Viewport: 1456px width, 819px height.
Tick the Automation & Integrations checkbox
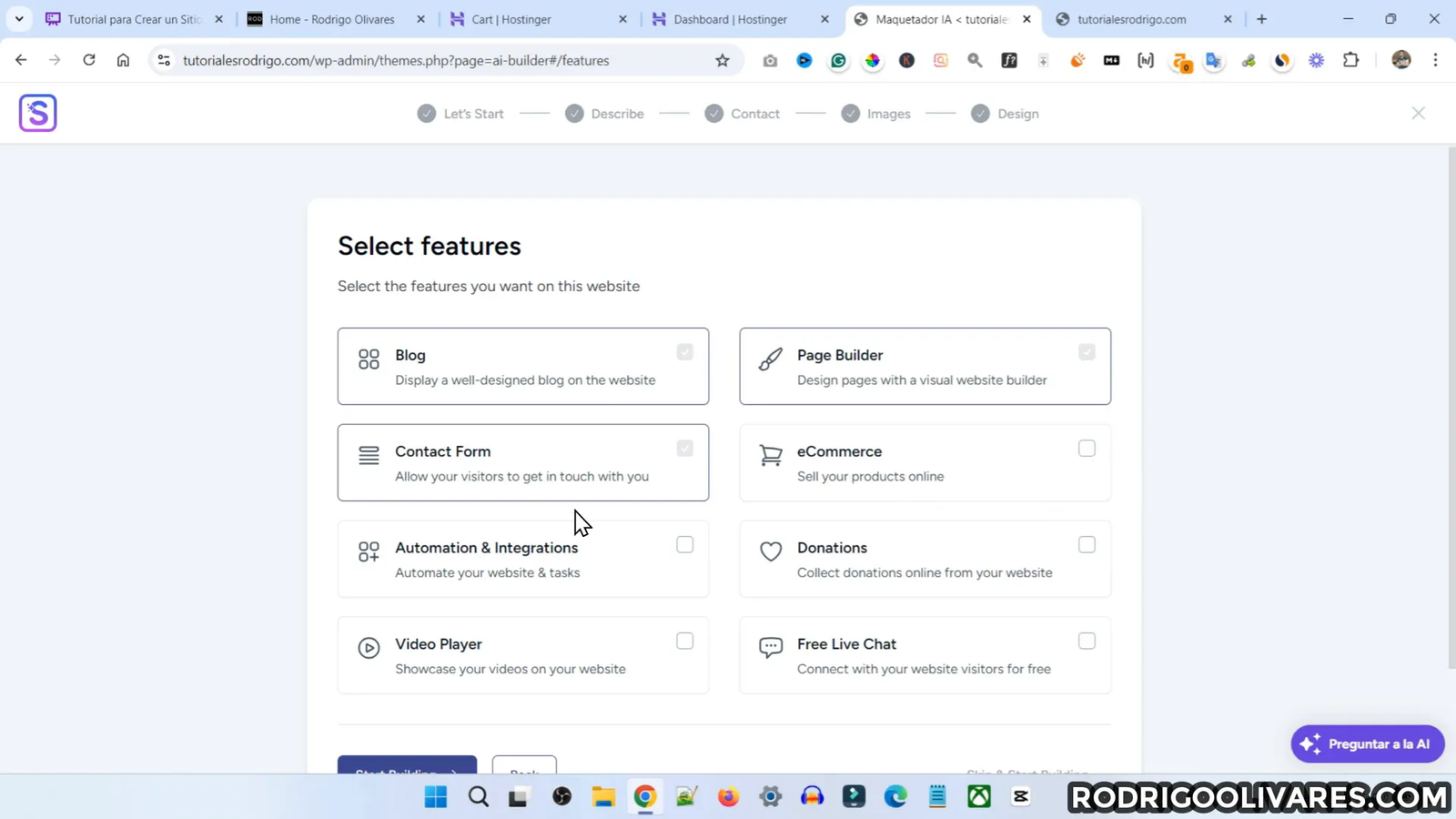pyautogui.click(x=684, y=545)
